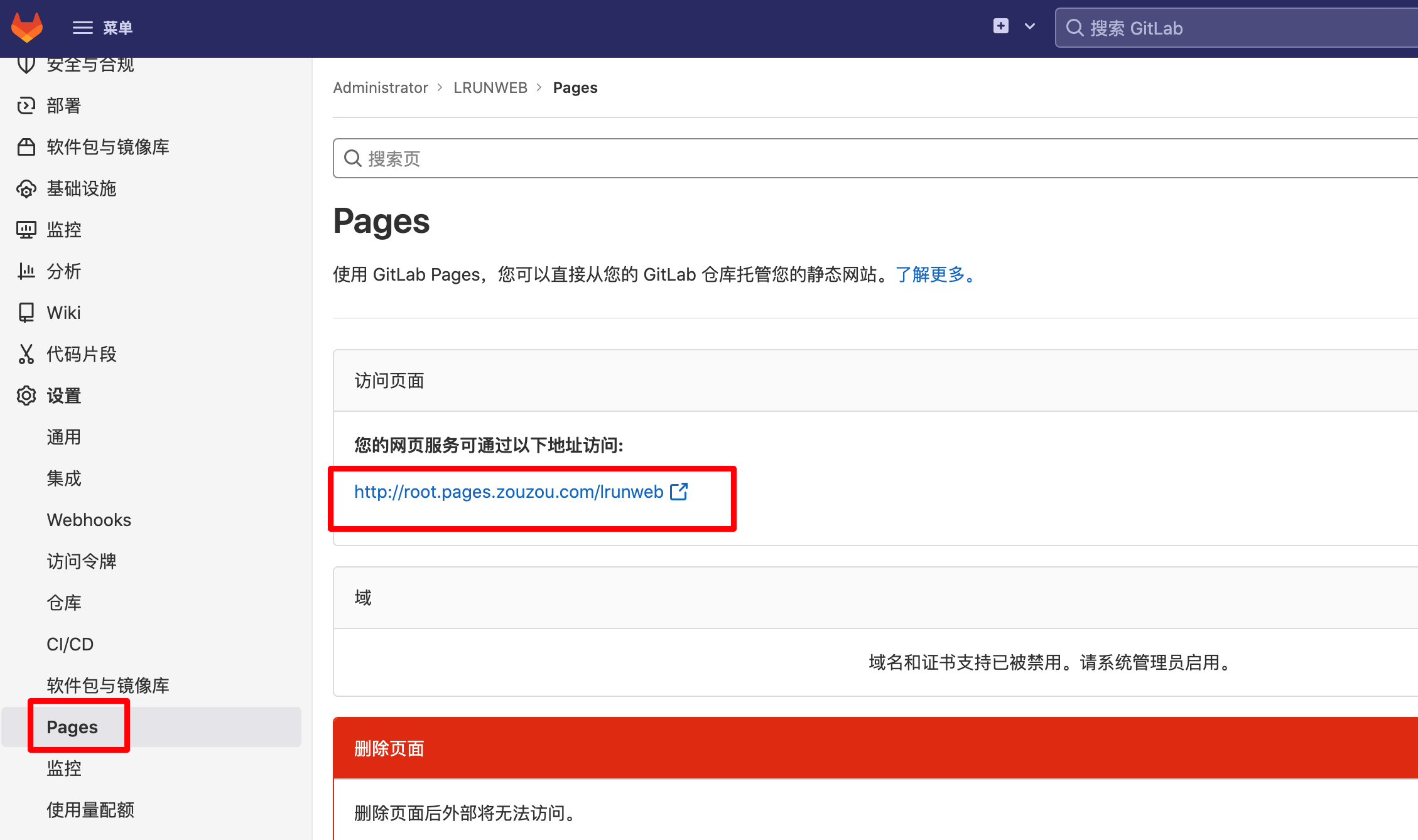This screenshot has width=1418, height=840.
Task: Click the 删除页面 red header
Action: [875, 748]
